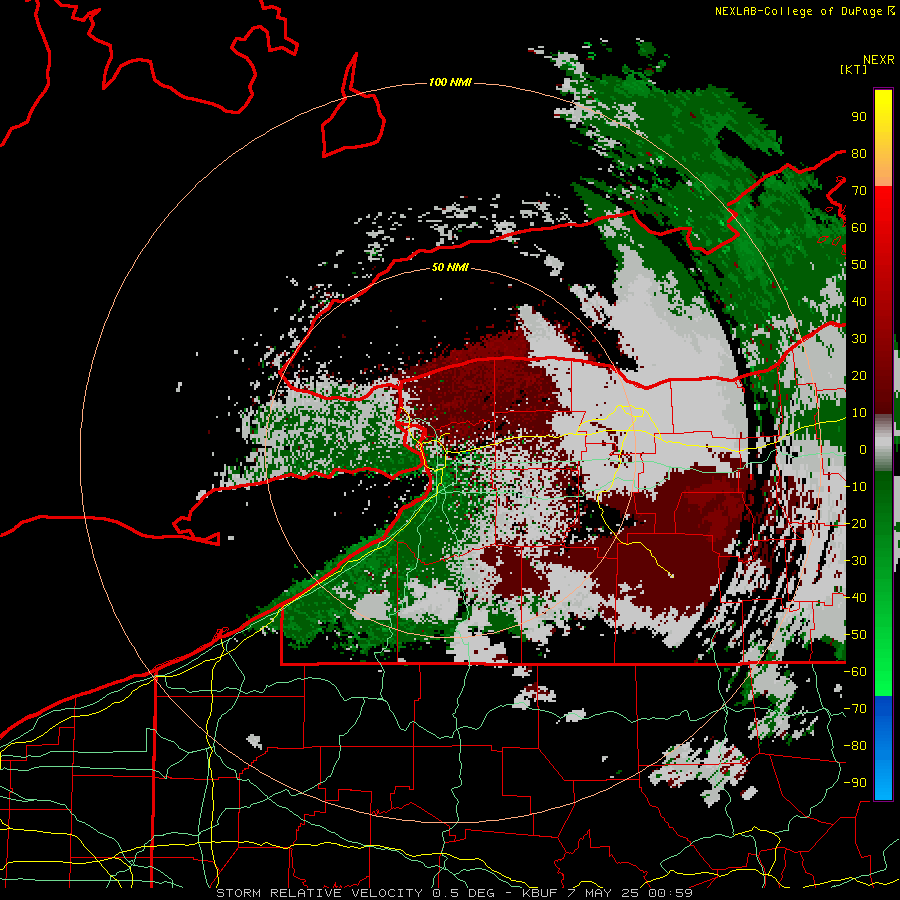The image size is (900, 900).
Task: Click the [KT] knots unit label
Action: [853, 69]
